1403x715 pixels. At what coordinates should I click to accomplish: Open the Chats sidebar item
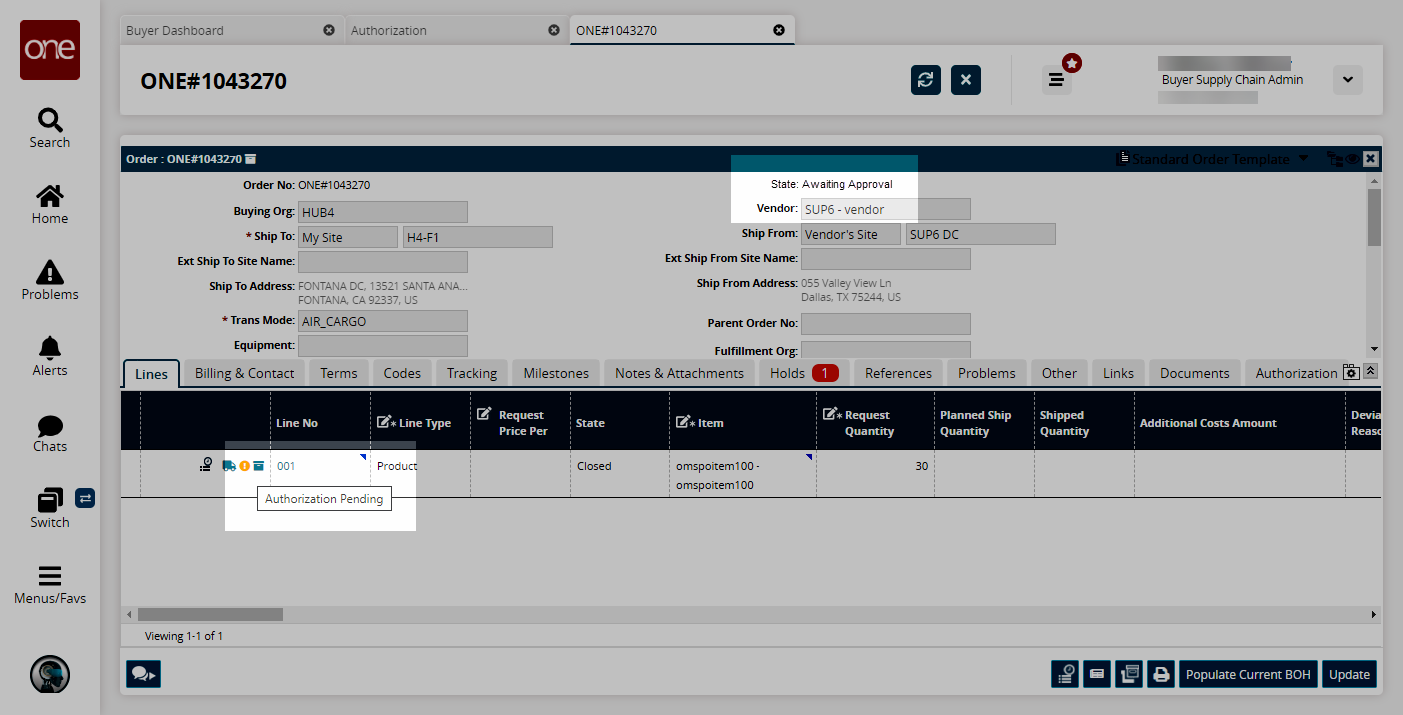point(49,432)
